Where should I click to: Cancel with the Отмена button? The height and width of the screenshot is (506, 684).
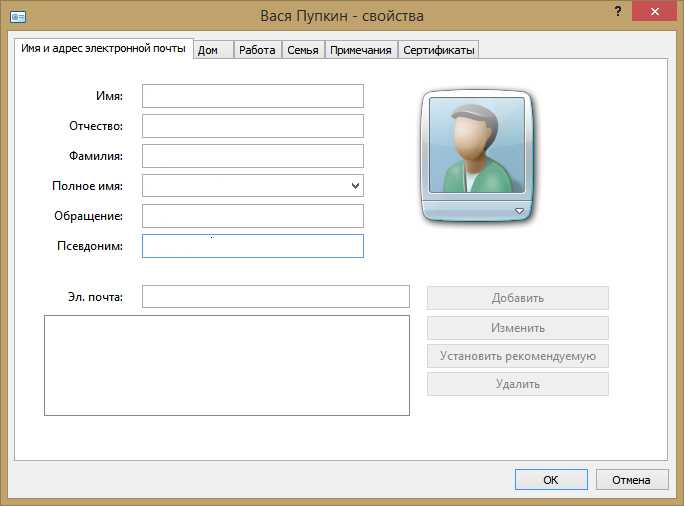(x=632, y=480)
